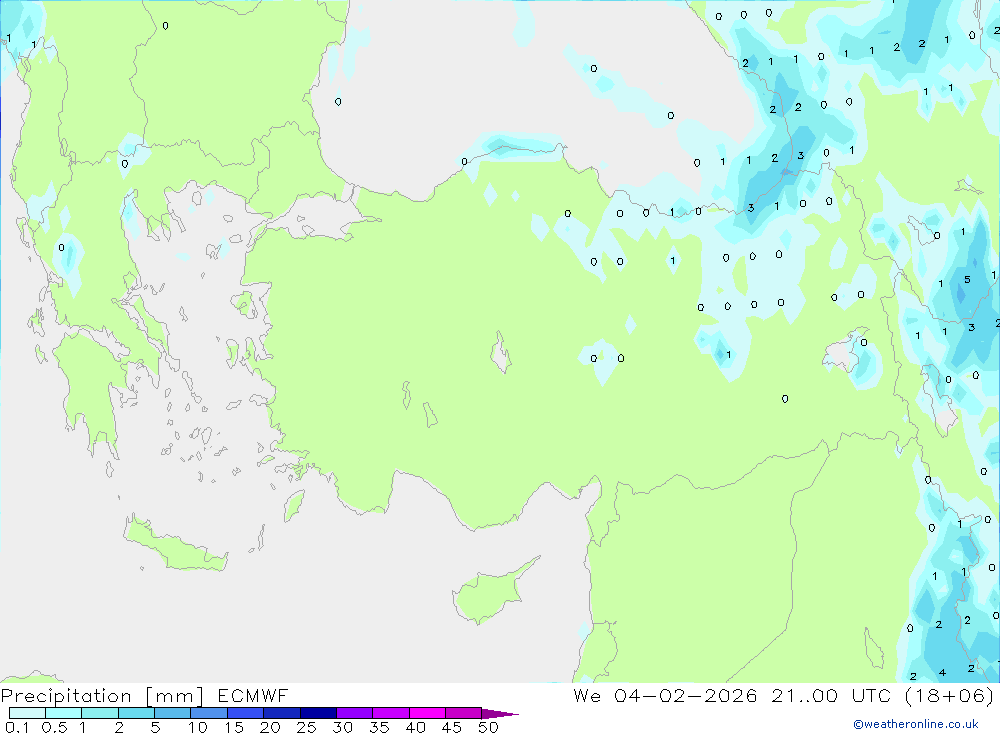Select the 30–35 mm purple legend swatch
Viewport: 1000px width, 733px height.
tap(354, 713)
